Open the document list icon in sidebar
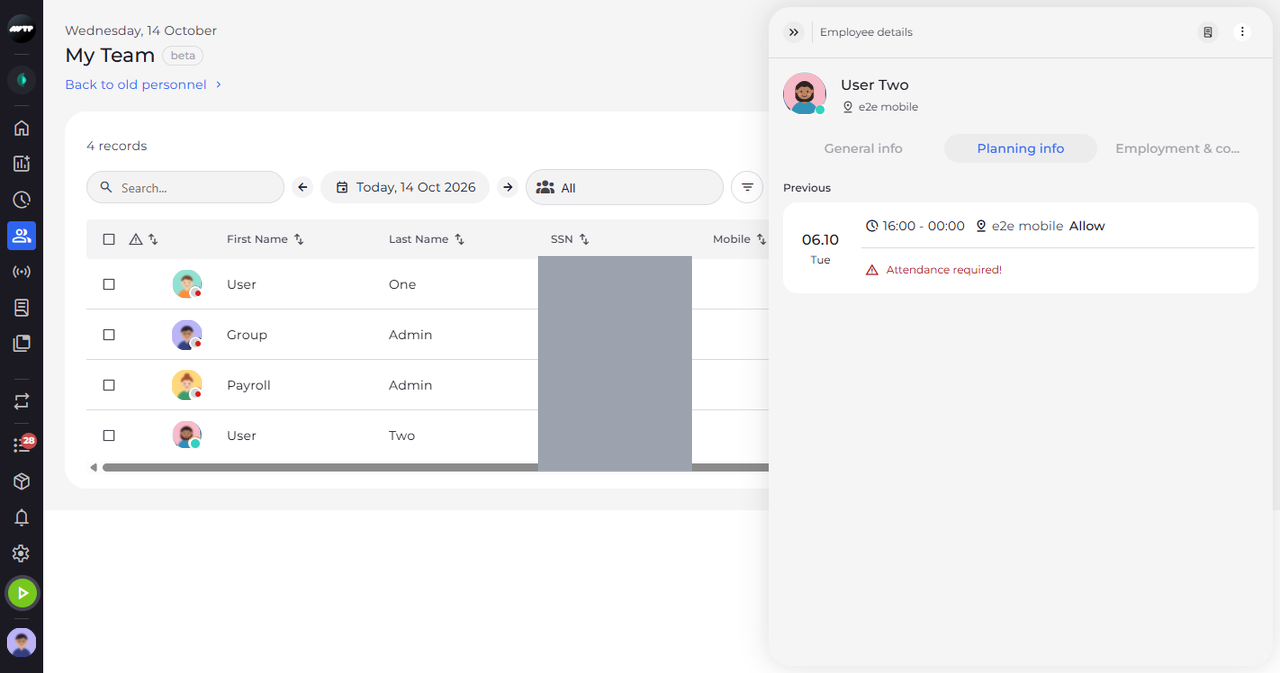The image size is (1280, 673). click(x=21, y=308)
